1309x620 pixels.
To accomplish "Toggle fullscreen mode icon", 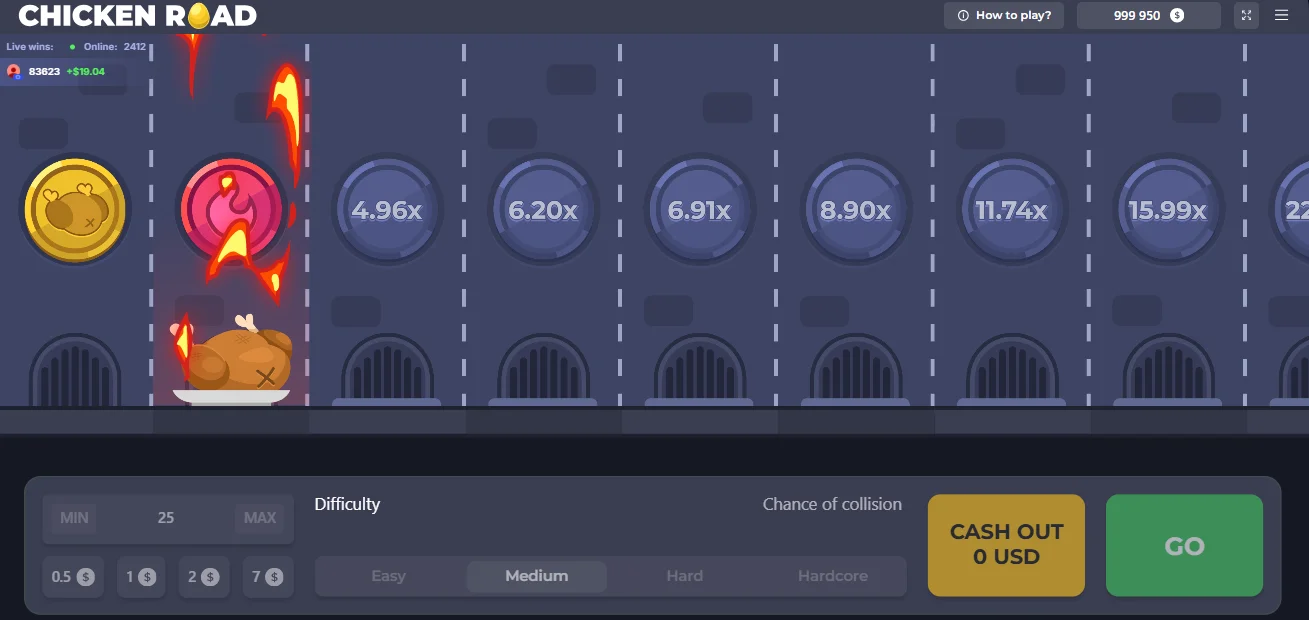I will (x=1246, y=15).
